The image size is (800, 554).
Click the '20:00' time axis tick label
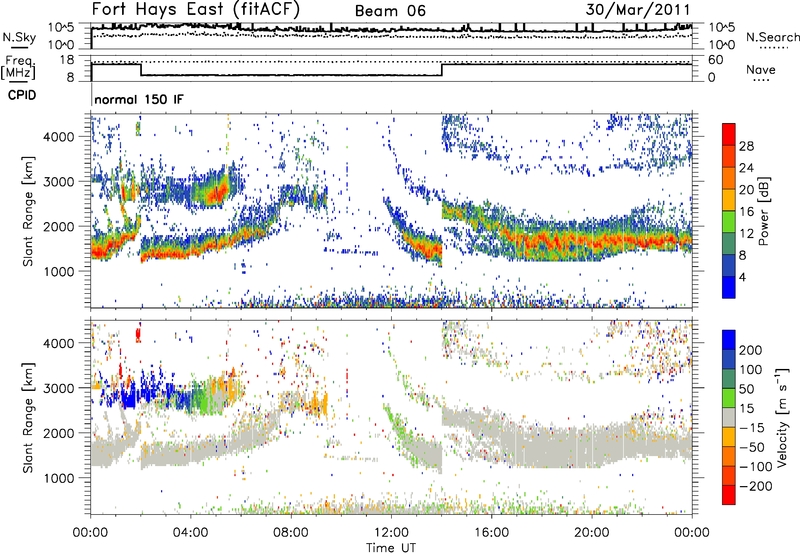pos(591,533)
